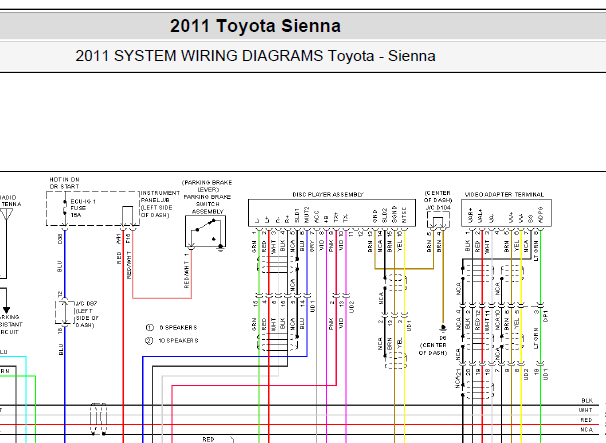This screenshot has width=606, height=443.
Task: Click the circled 2 legend marker
Action: coord(149,341)
